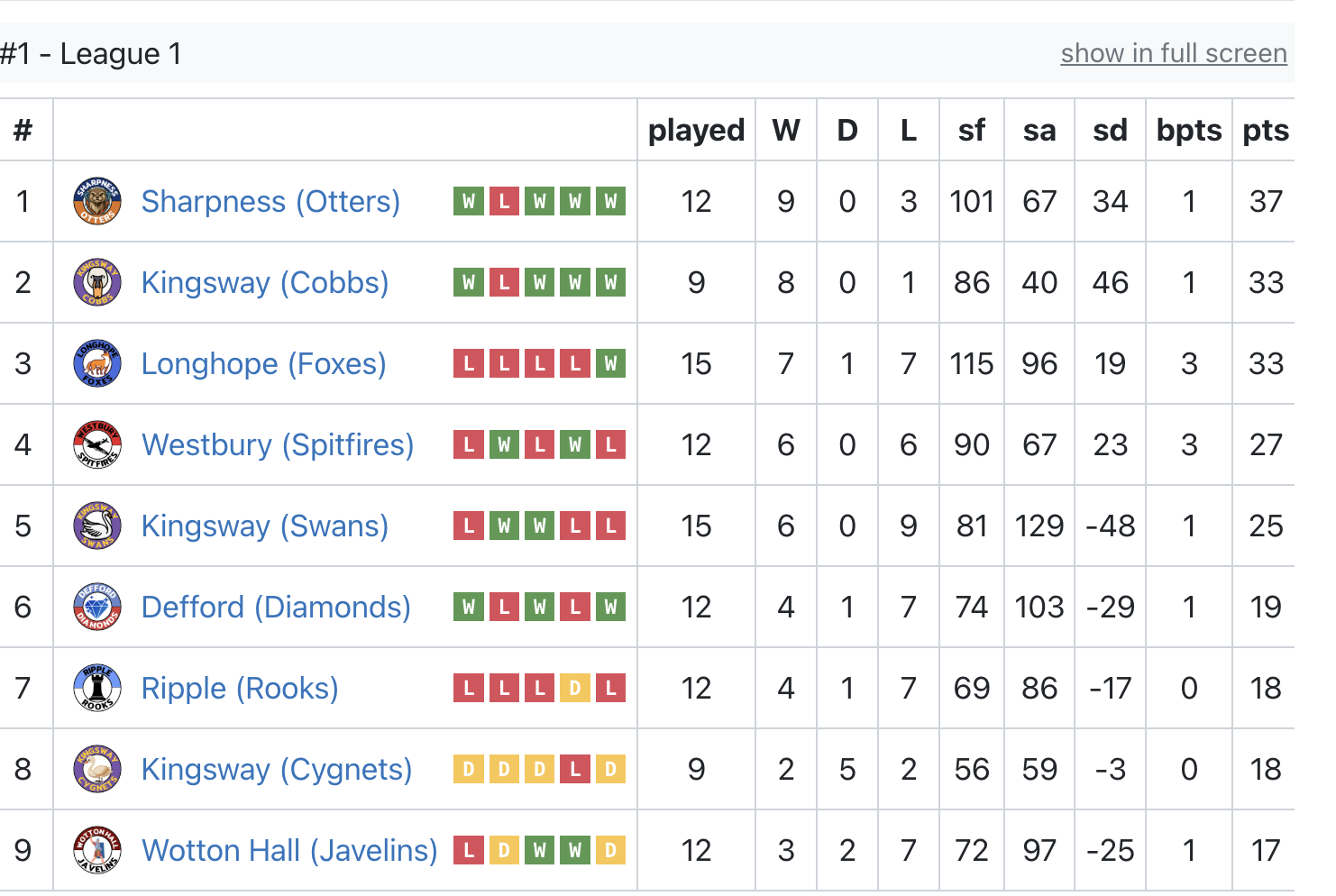
Task: Click yellow D result in Ripple Rooks form
Action: click(x=575, y=689)
